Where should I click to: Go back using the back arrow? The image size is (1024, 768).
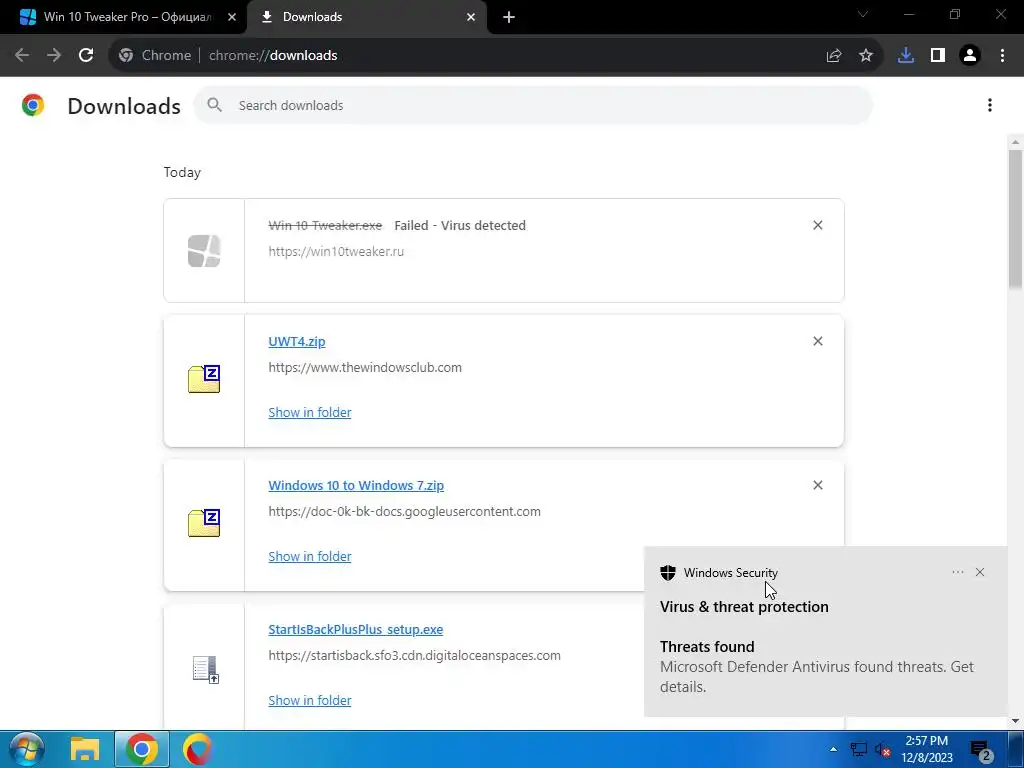(22, 55)
